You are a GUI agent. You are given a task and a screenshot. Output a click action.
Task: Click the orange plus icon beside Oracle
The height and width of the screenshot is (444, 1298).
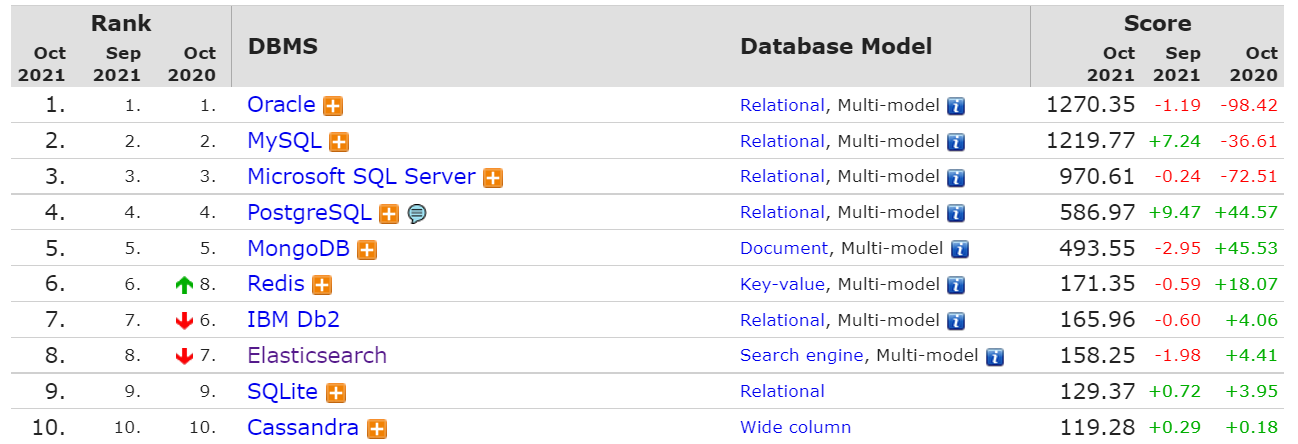click(x=333, y=106)
